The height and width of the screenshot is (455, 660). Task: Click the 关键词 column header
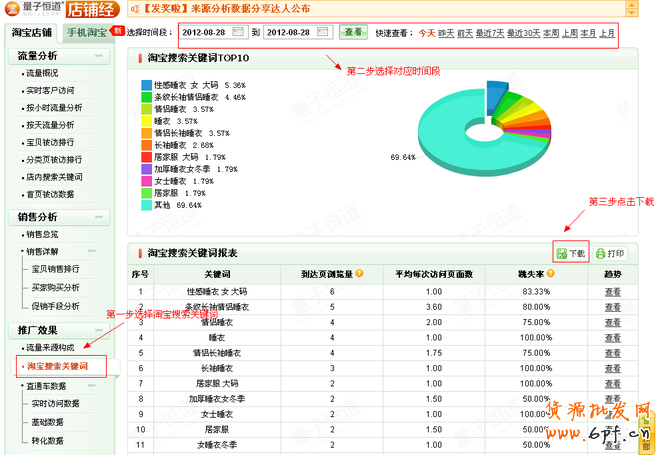pos(217,274)
